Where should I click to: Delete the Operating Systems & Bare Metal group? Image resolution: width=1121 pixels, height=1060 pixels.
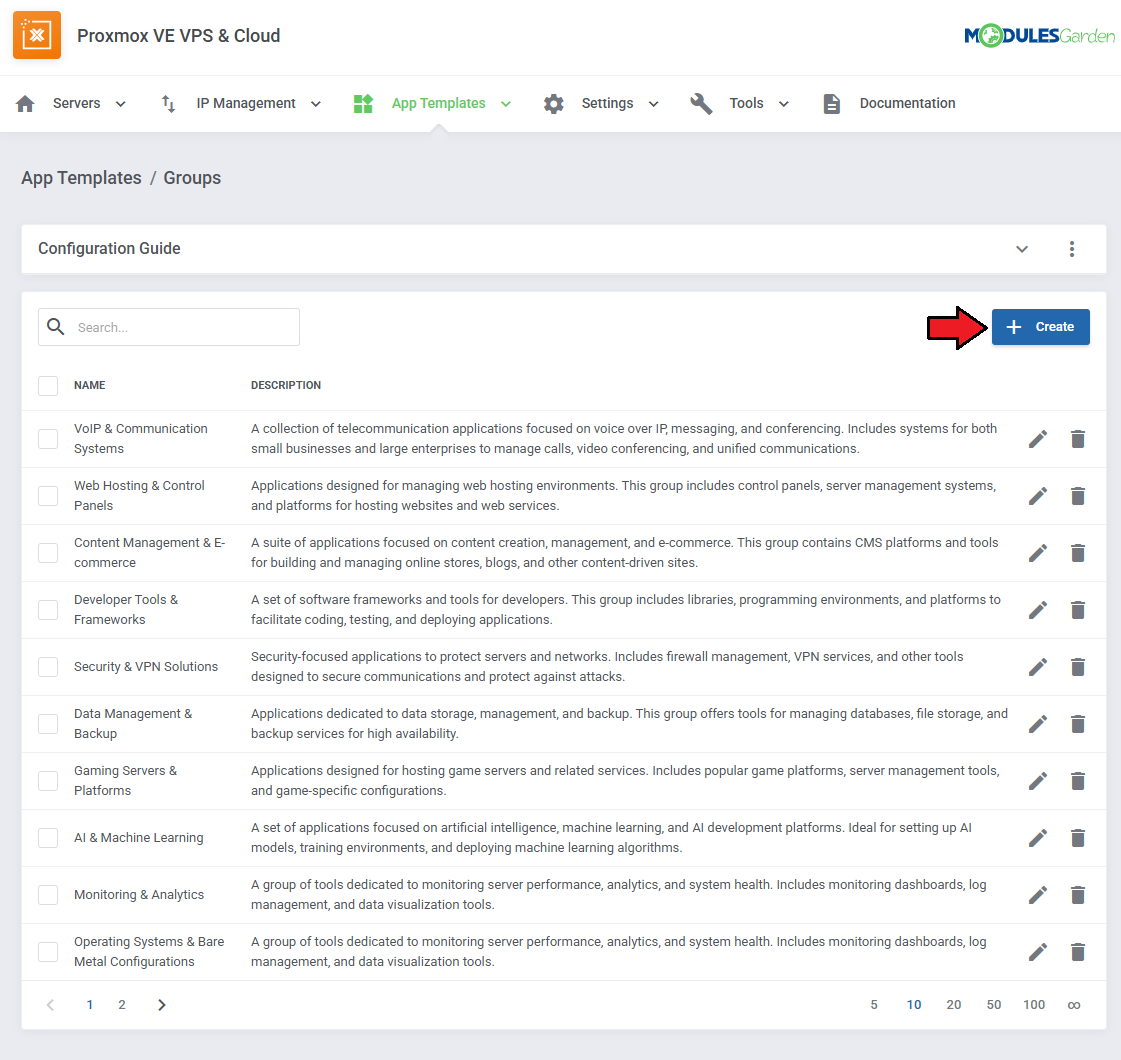(x=1078, y=952)
